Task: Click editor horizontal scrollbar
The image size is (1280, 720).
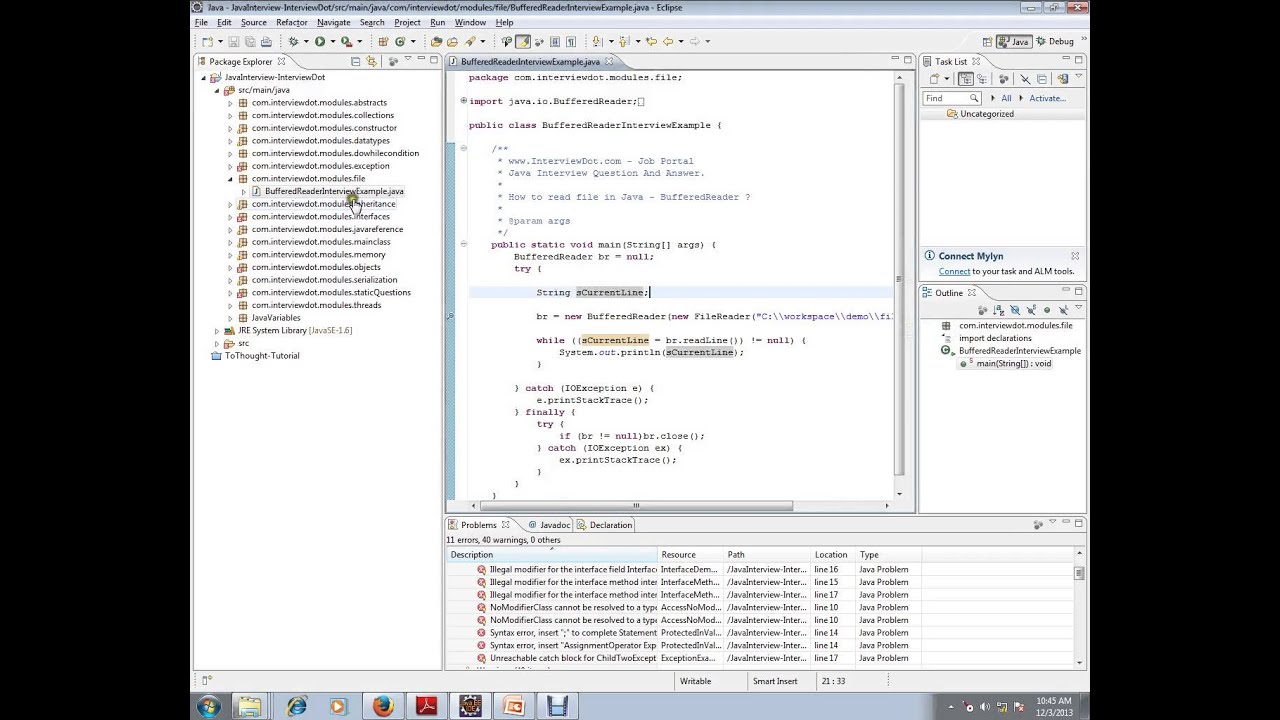Action: tap(635, 505)
